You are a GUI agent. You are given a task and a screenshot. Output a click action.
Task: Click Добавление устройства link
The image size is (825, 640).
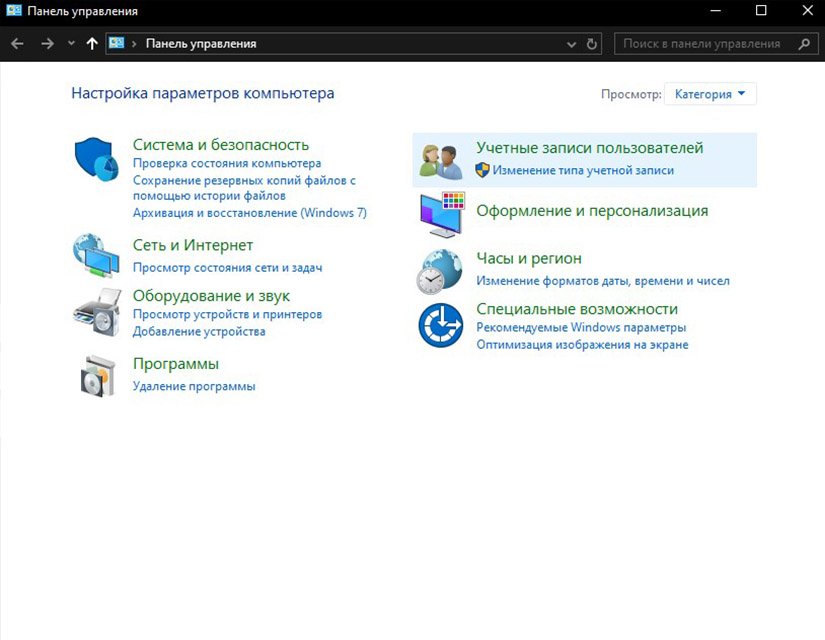[x=199, y=332]
